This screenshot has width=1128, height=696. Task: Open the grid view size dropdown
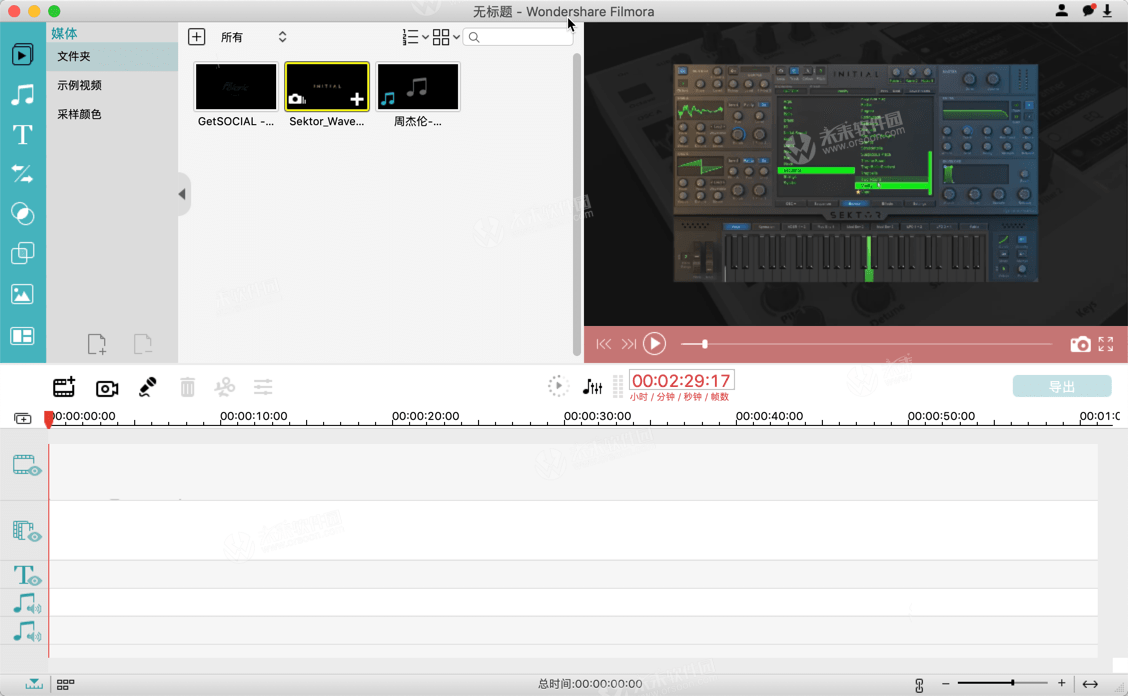[446, 37]
